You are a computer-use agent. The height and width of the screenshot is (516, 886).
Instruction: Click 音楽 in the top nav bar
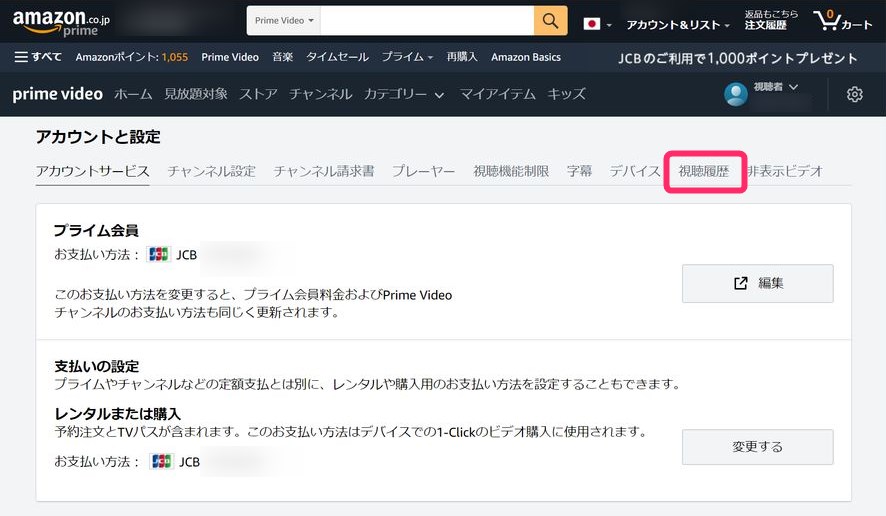(283, 57)
